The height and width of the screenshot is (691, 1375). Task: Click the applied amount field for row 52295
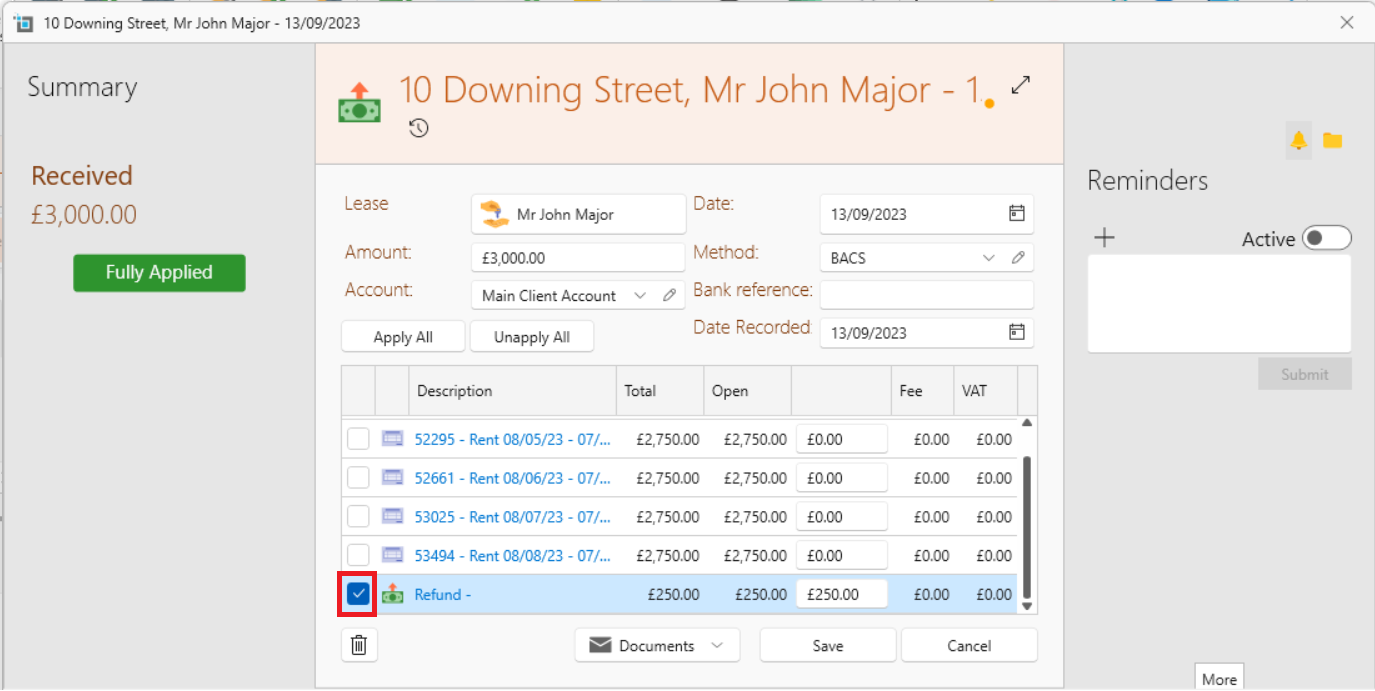pyautogui.click(x=842, y=439)
